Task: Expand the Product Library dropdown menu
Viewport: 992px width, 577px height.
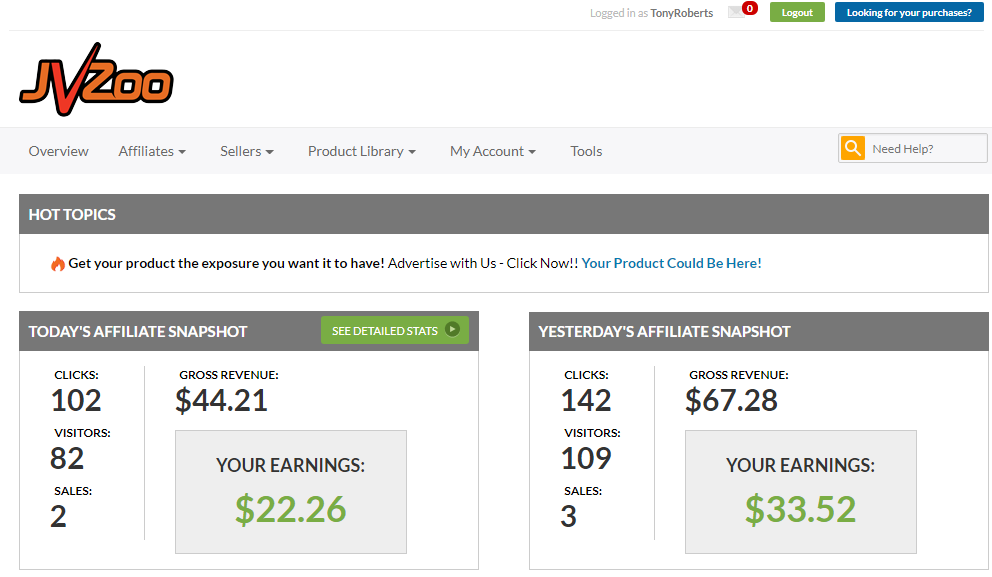Action: click(362, 151)
